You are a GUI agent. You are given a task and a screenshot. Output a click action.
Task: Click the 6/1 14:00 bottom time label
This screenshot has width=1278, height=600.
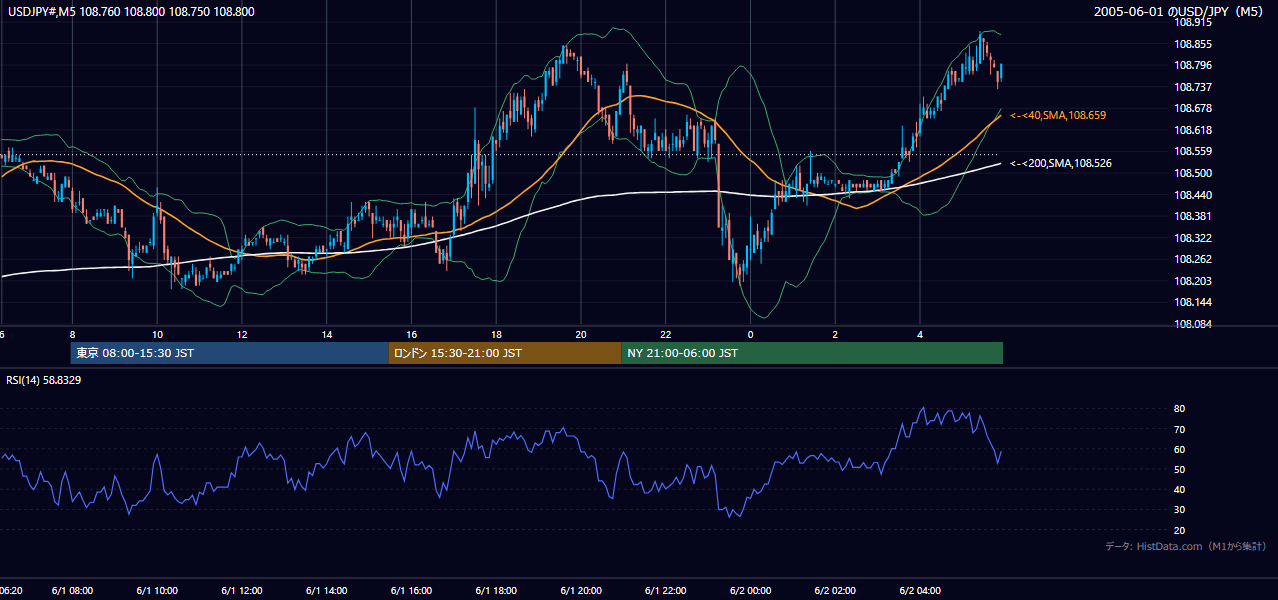click(x=327, y=591)
